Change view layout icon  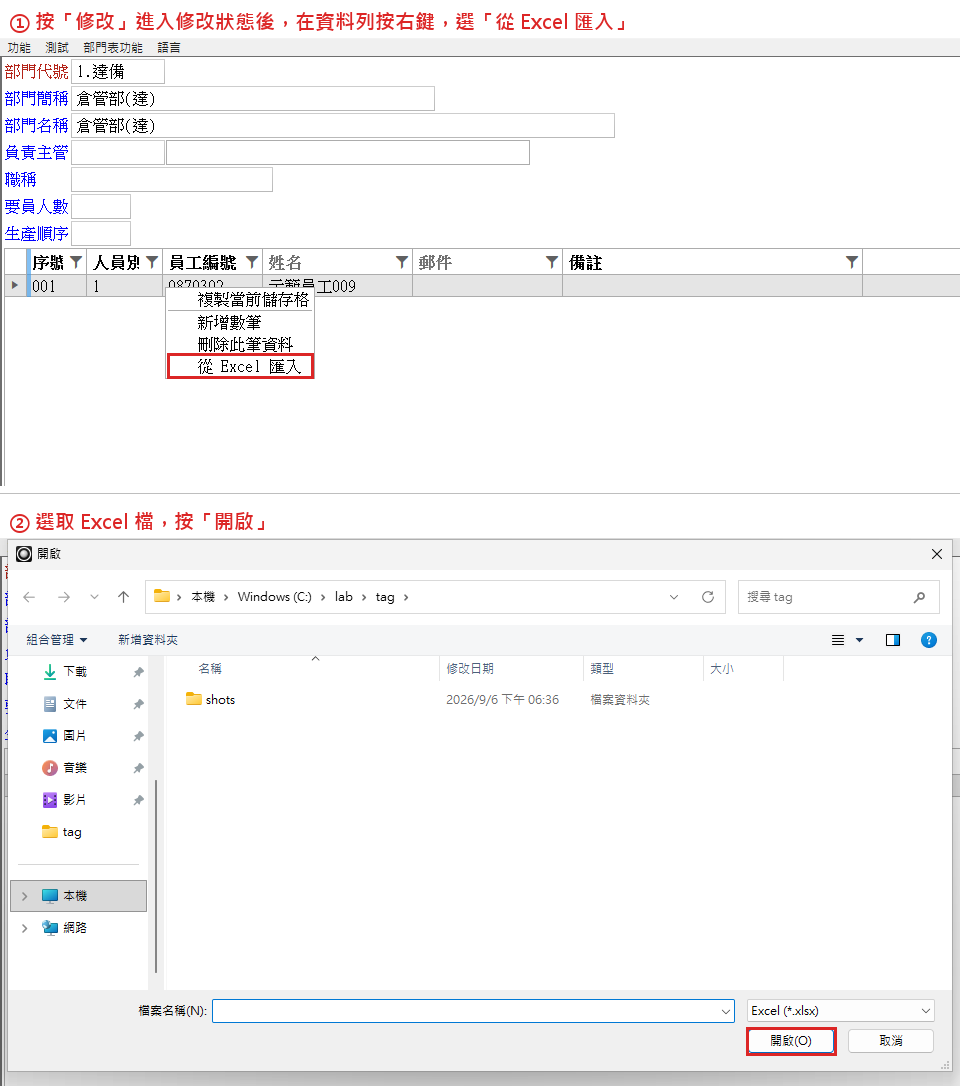[x=838, y=640]
